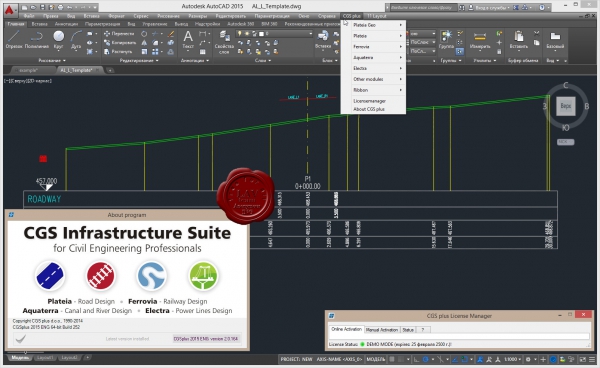Image resolution: width=600 pixels, height=368 pixels.
Task: Open Layer Properties (Свойства слоя)
Action: pos(224,42)
